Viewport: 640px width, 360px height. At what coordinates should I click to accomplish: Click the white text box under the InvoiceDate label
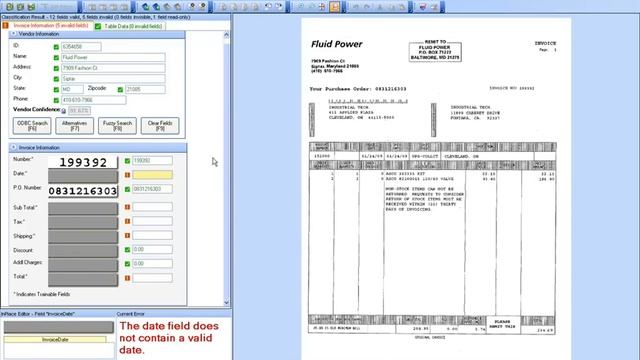59,351
